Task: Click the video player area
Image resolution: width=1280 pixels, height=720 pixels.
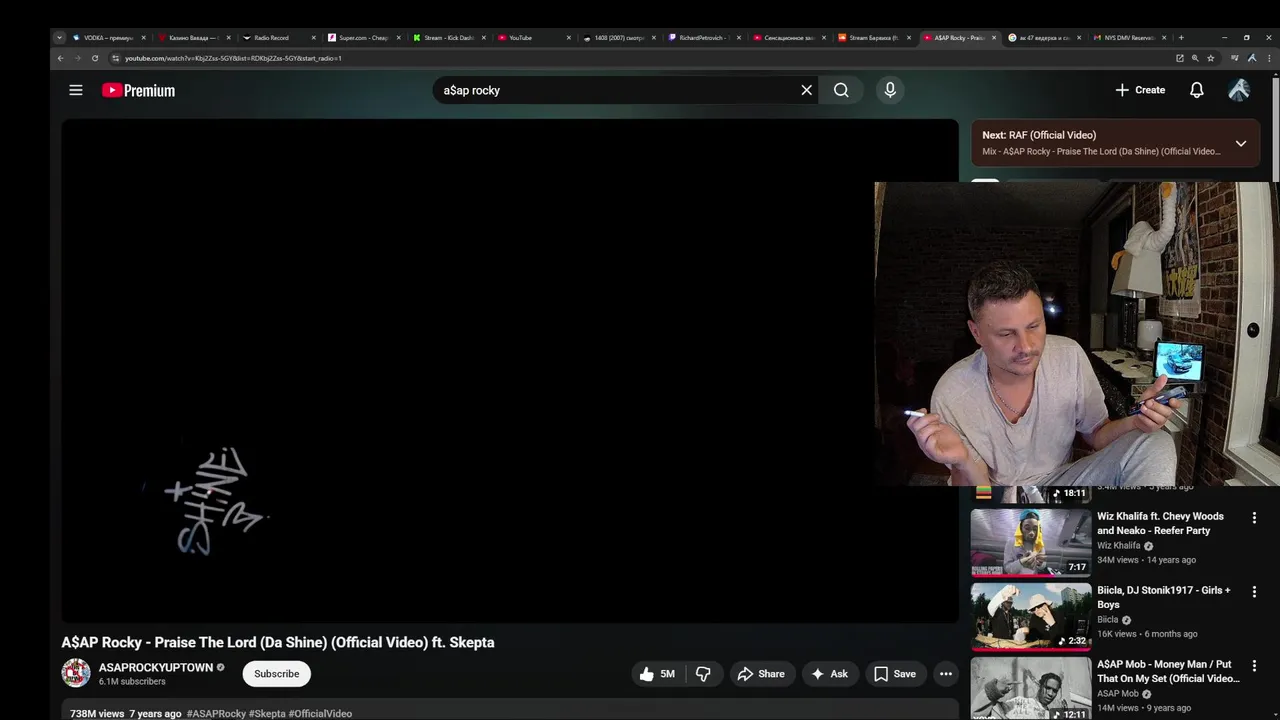Action: pos(510,370)
